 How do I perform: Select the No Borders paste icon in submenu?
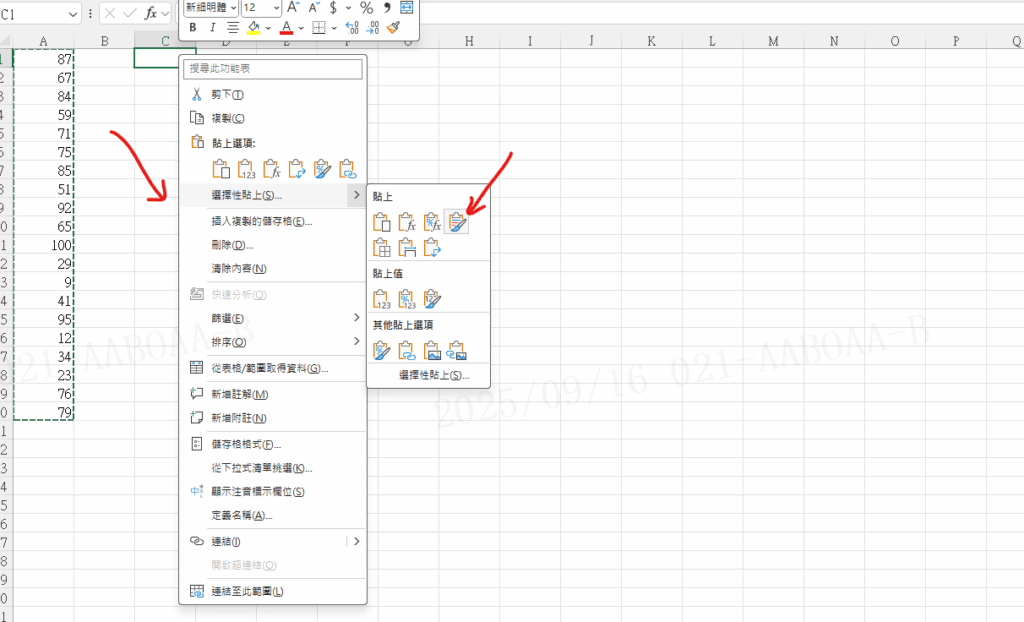point(381,247)
